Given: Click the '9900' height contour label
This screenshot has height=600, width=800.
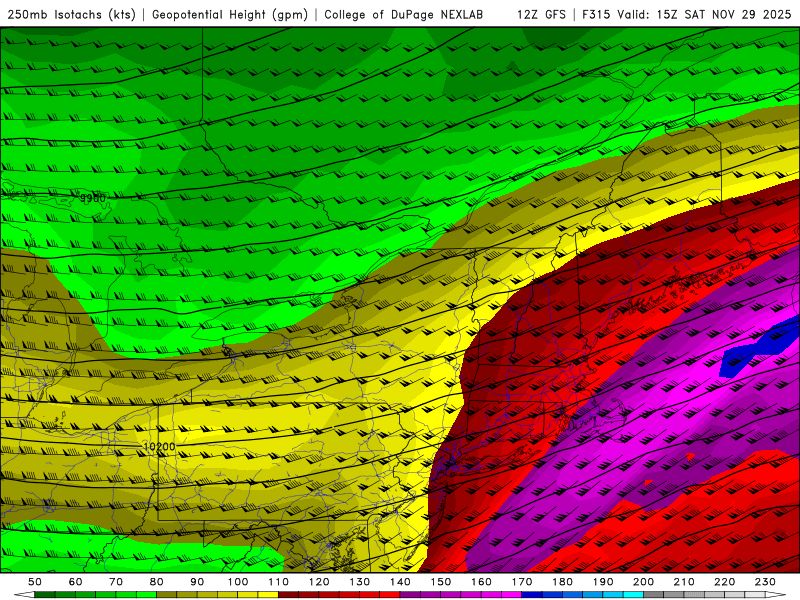Looking at the screenshot, I should tap(93, 198).
